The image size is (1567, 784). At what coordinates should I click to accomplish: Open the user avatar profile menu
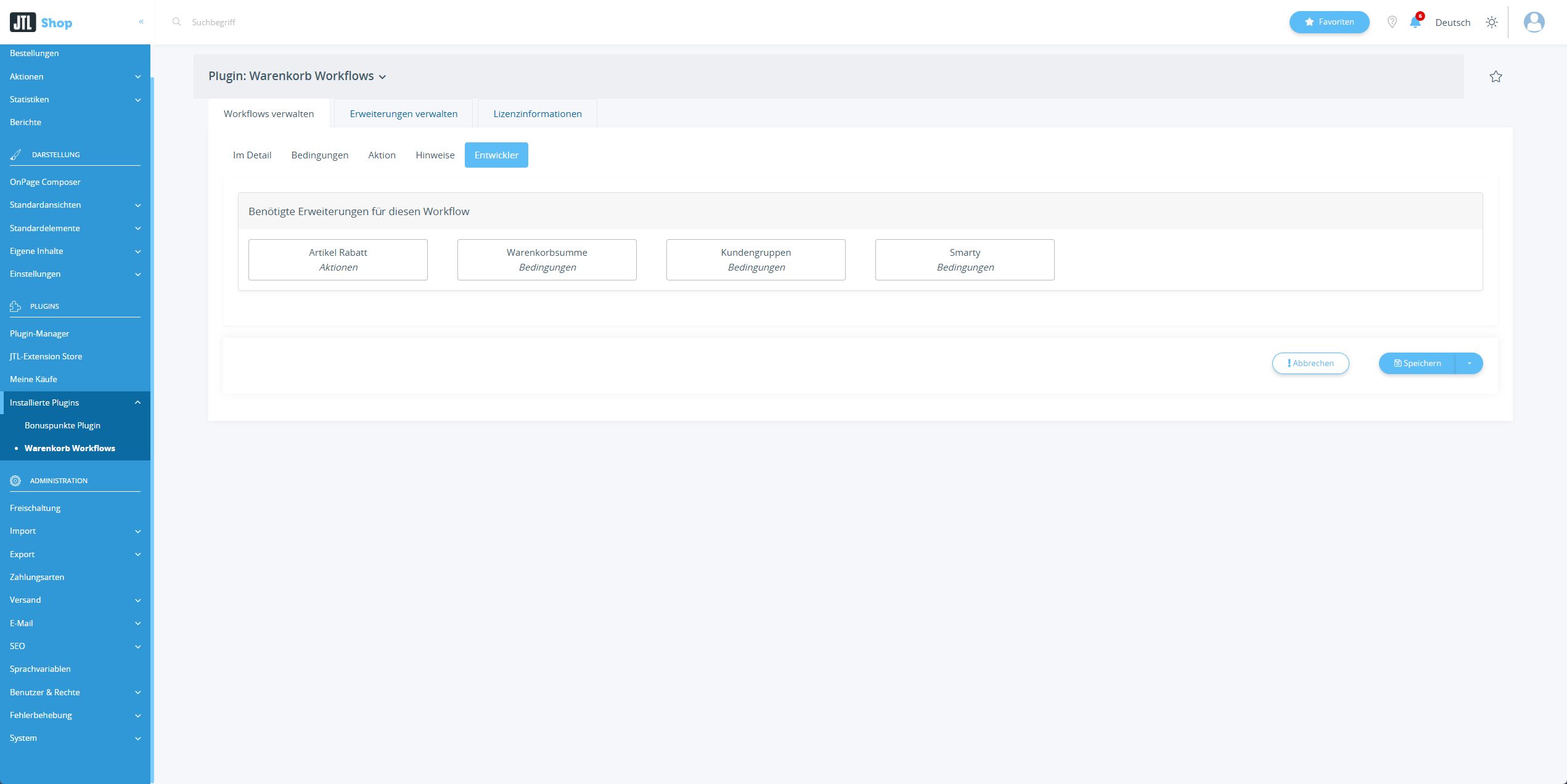point(1534,22)
